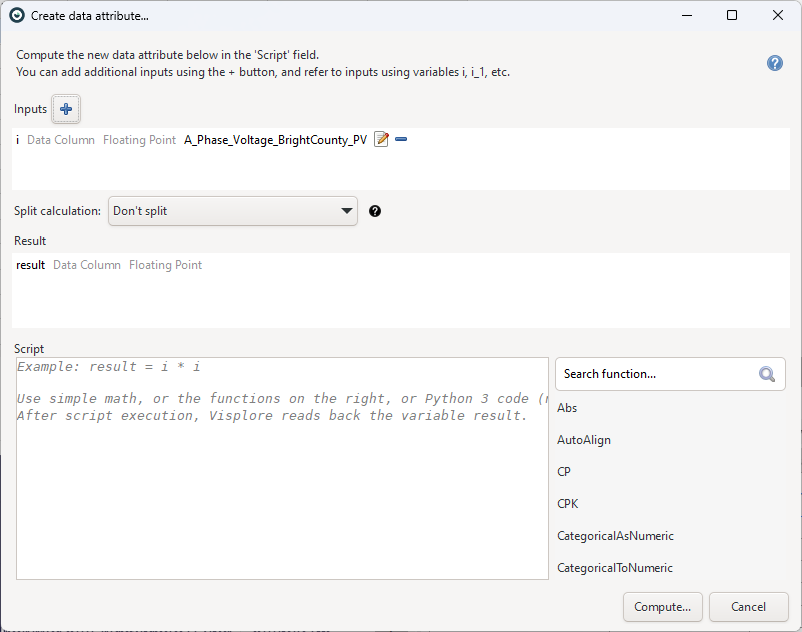Remove input i with minus icon
Image resolution: width=802 pixels, height=632 pixels.
401,139
